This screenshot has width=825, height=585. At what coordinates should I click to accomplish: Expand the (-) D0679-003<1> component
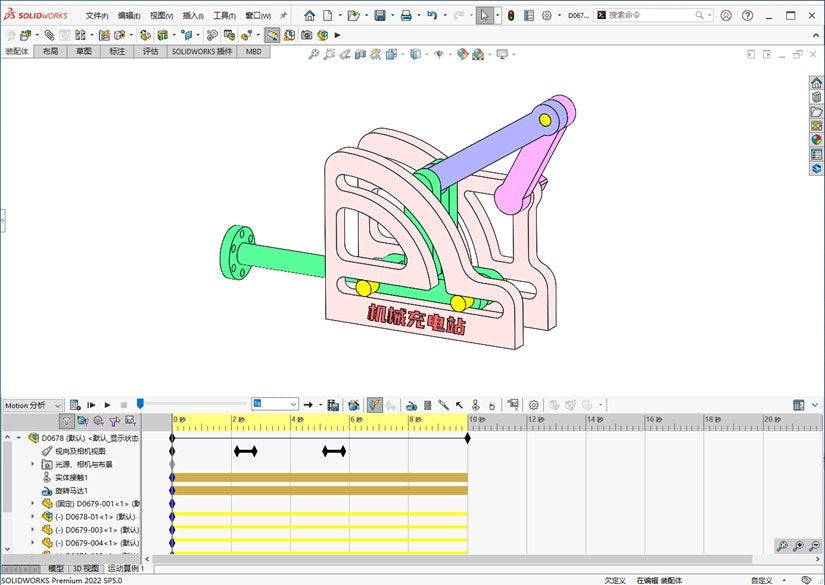[33, 530]
